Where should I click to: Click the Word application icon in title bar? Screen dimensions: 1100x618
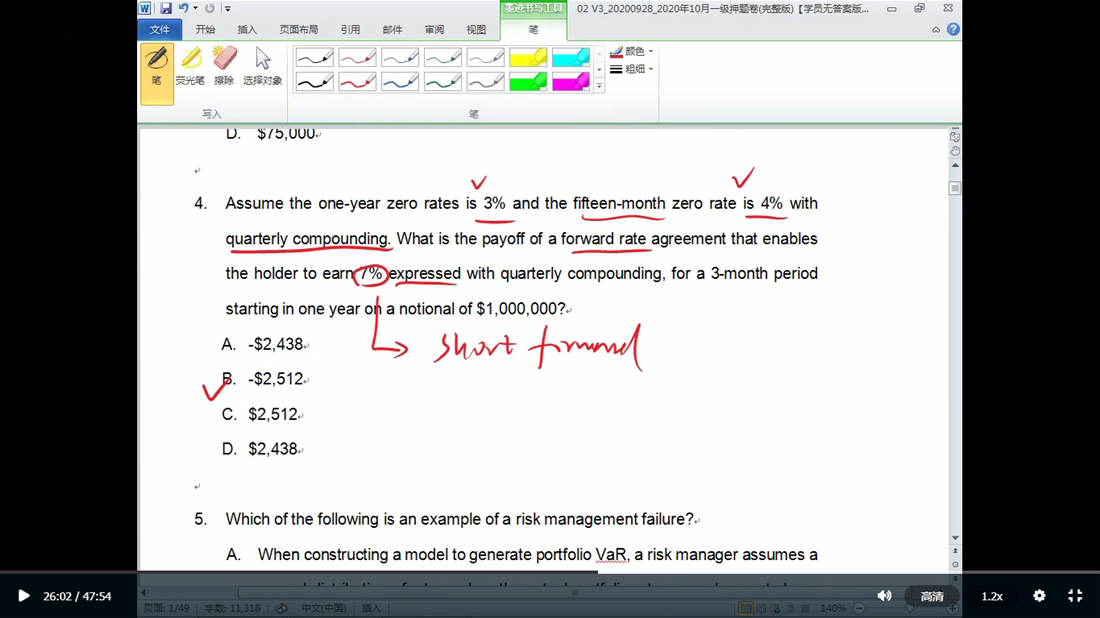tap(145, 8)
